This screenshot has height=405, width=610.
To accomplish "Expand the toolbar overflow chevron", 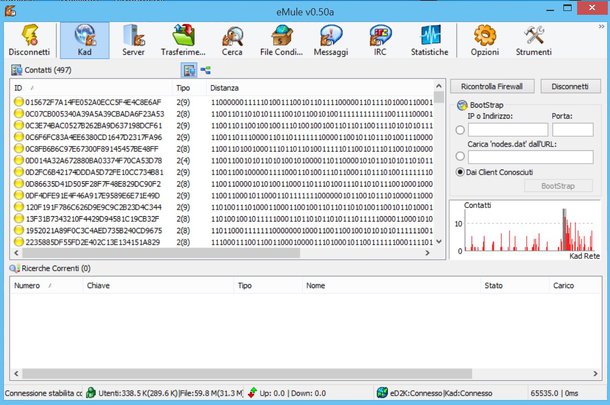I will click(x=601, y=26).
